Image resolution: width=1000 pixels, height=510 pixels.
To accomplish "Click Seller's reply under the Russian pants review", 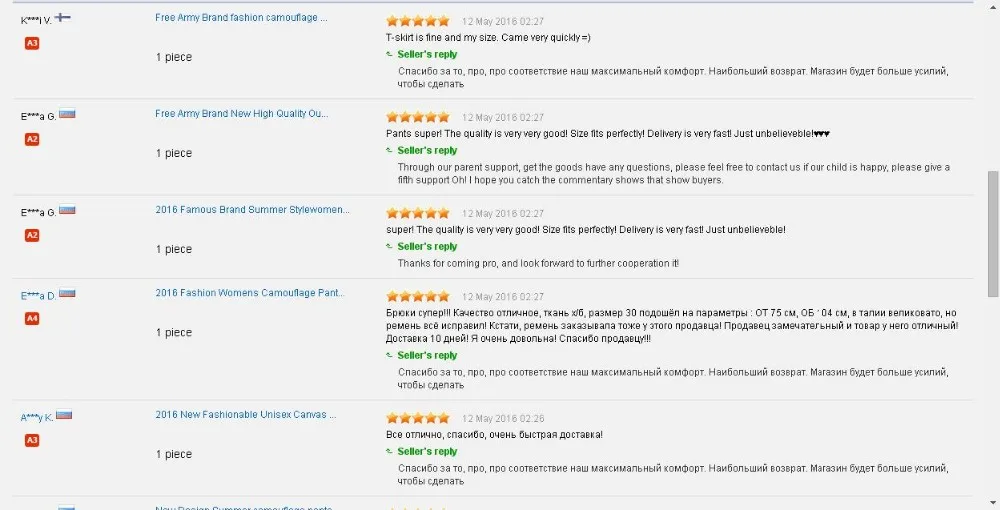I will click(427, 355).
